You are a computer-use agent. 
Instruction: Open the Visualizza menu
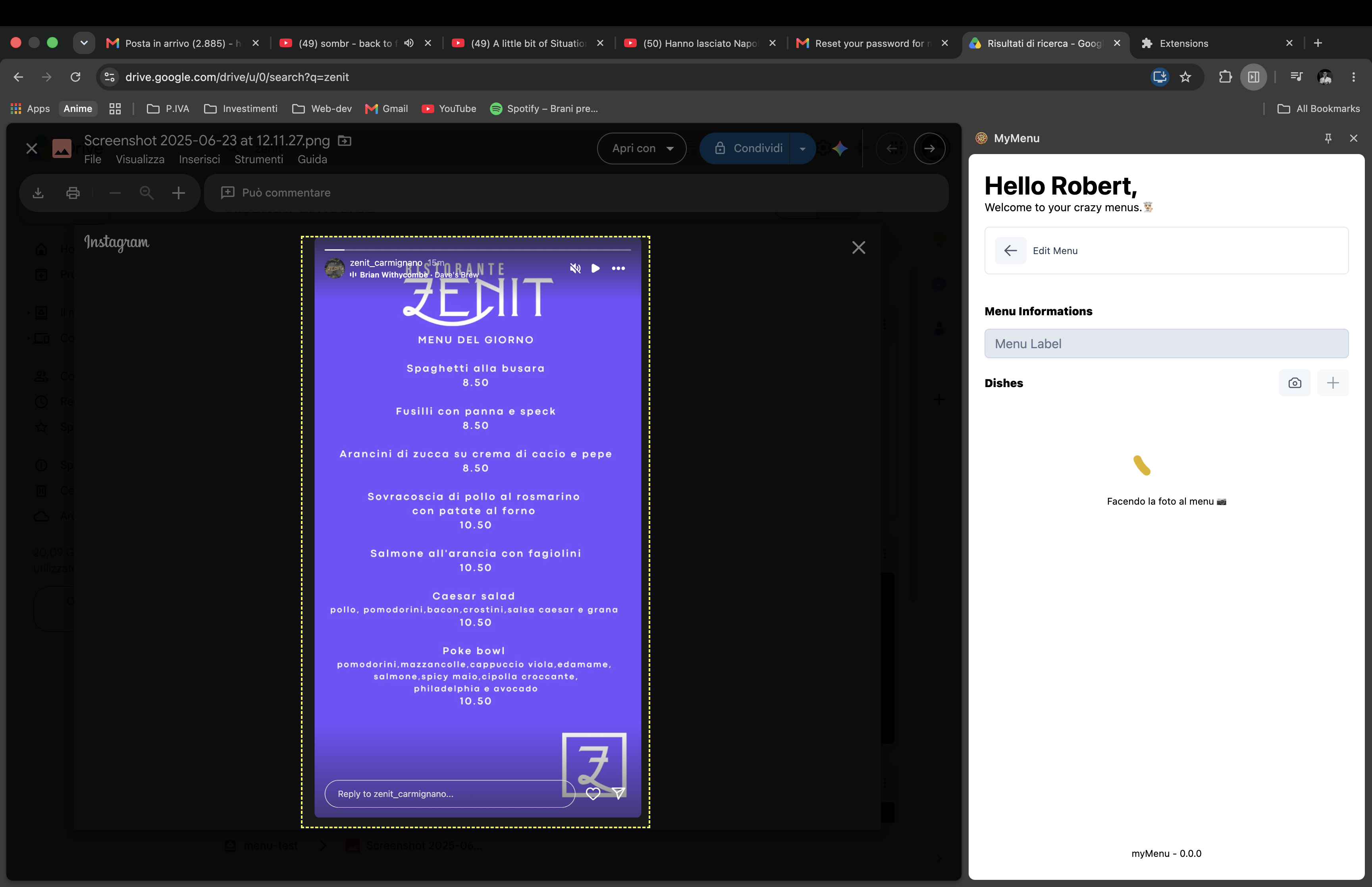[x=140, y=160]
